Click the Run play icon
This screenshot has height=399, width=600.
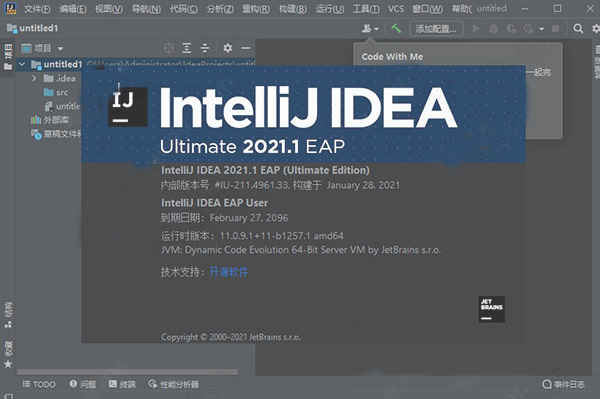click(x=476, y=29)
